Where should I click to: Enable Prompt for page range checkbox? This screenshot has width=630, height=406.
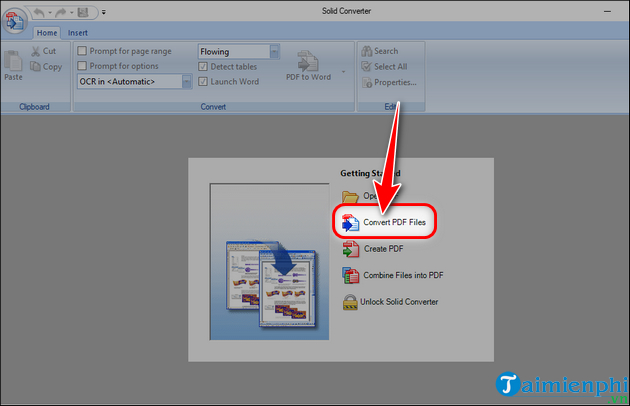[x=82, y=51]
